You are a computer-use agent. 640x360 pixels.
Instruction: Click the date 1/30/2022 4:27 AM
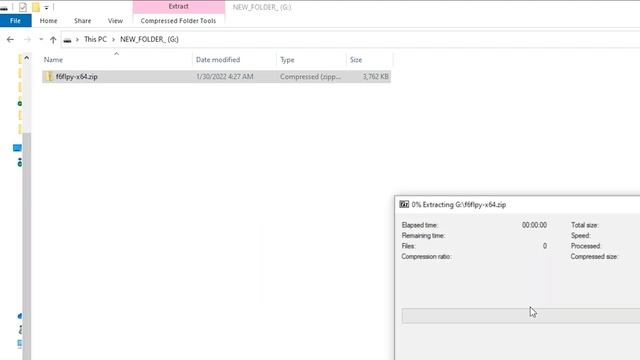(x=225, y=76)
